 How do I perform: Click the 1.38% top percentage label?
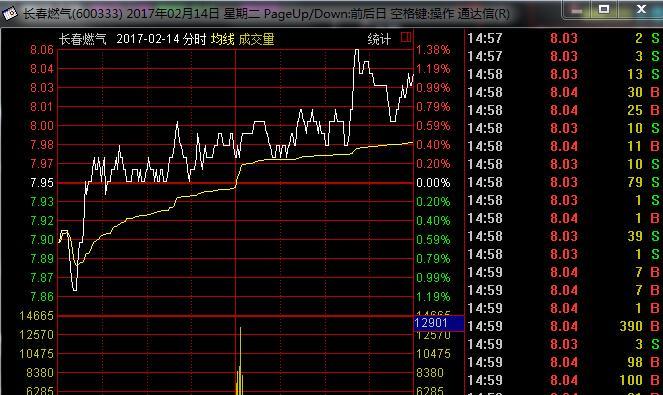click(433, 50)
